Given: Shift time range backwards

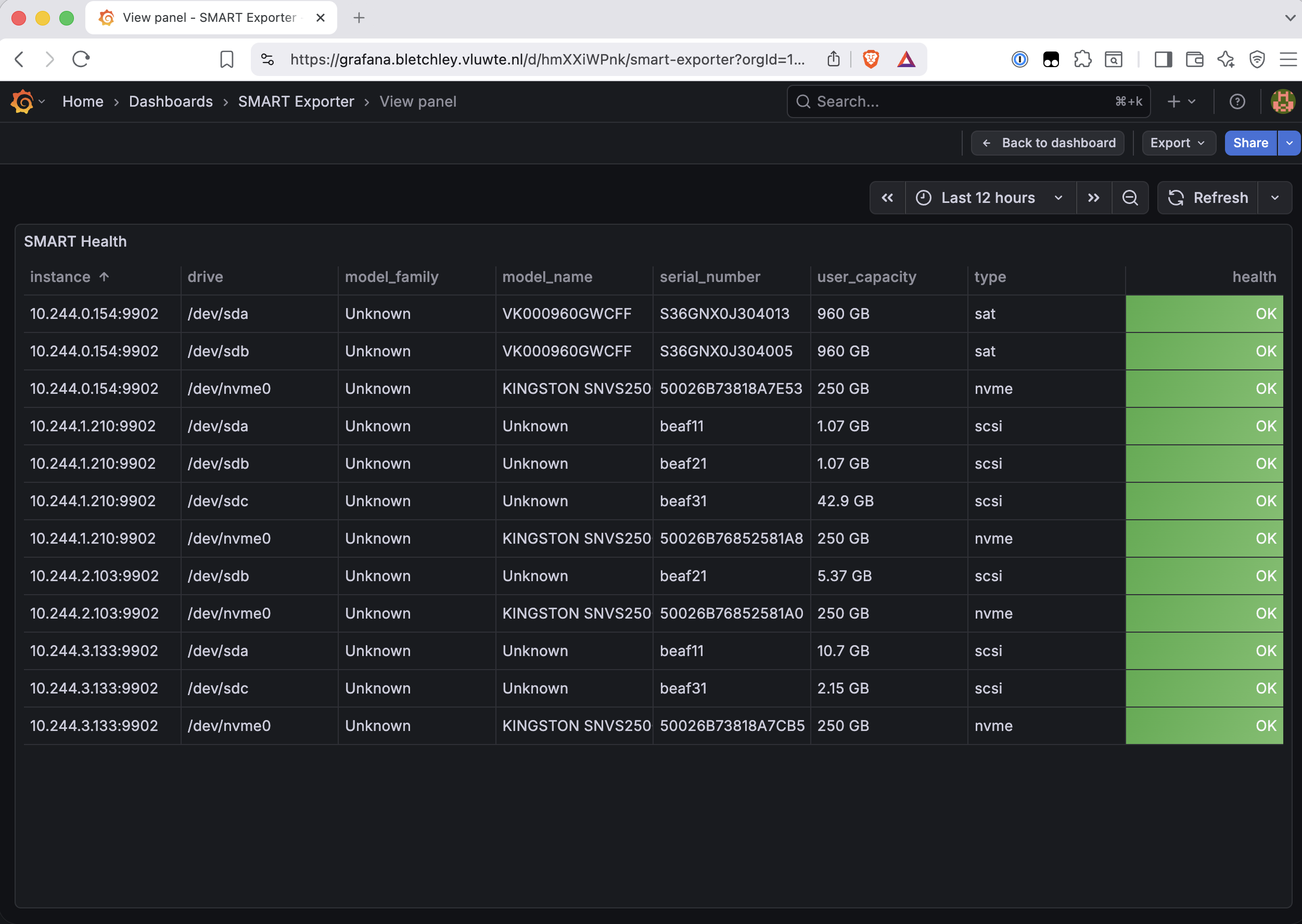Looking at the screenshot, I should click(887, 198).
